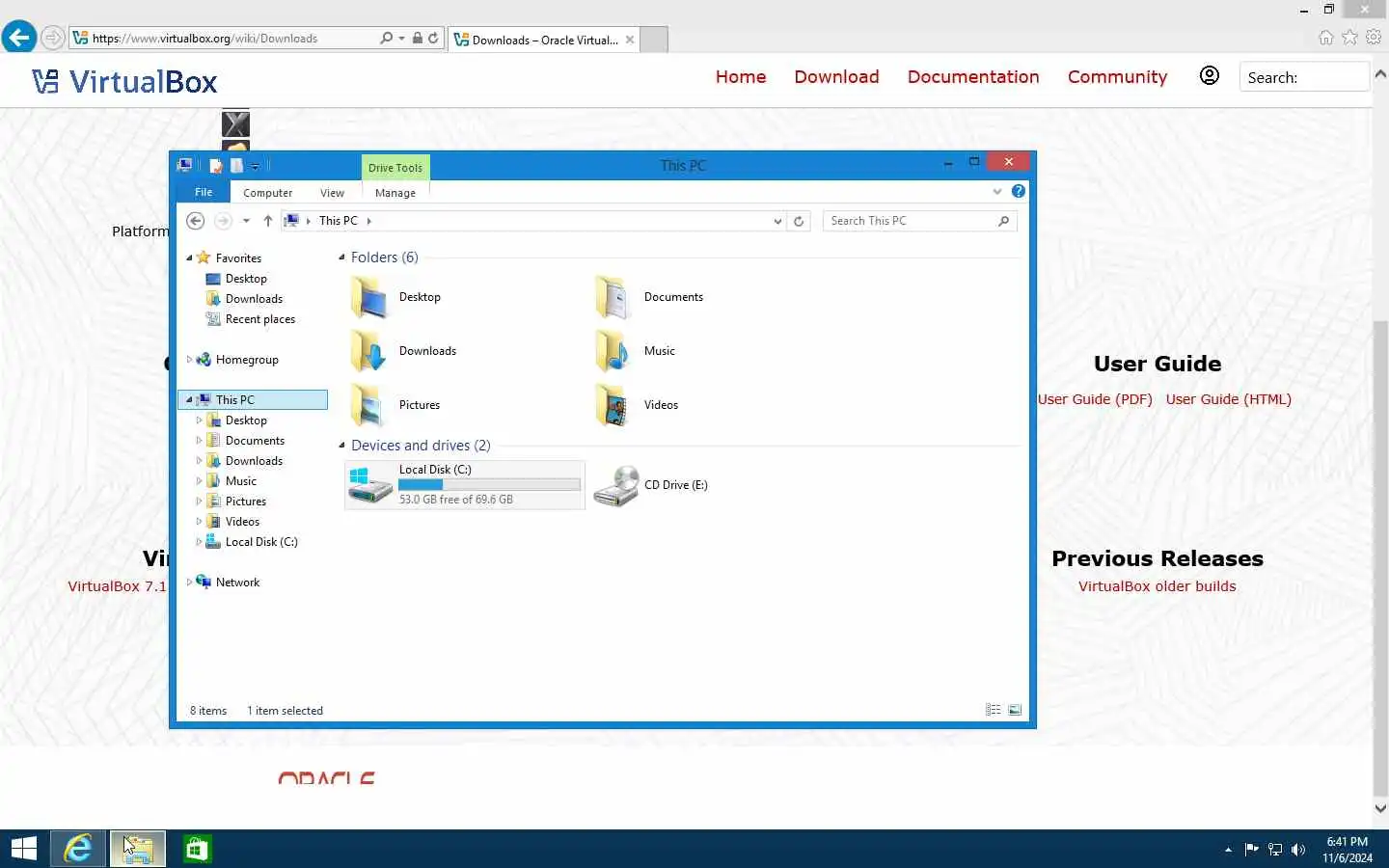Click the Windows Start button
Screen dimensions: 1389x868
tap(23, 849)
